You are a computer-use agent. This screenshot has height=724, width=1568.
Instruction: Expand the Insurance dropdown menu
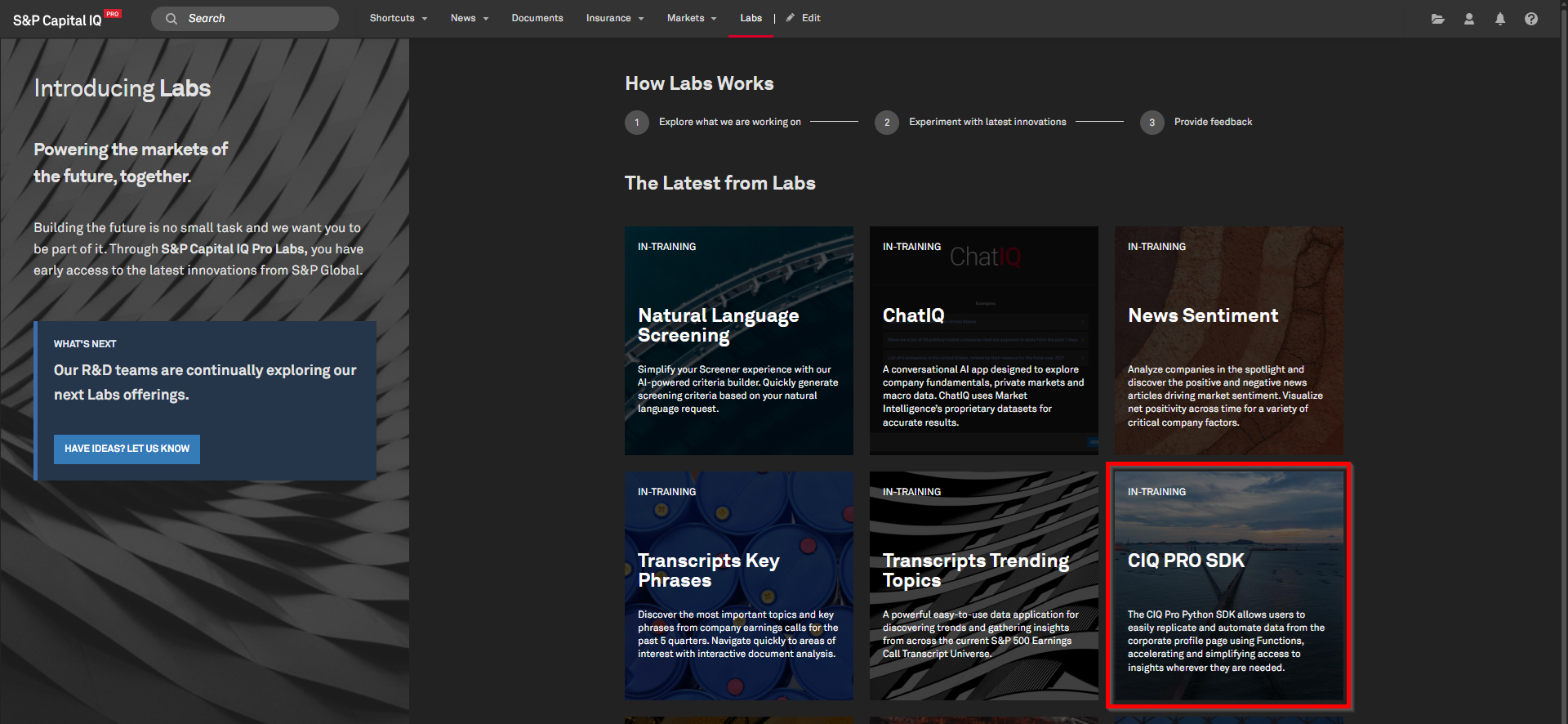pos(615,18)
